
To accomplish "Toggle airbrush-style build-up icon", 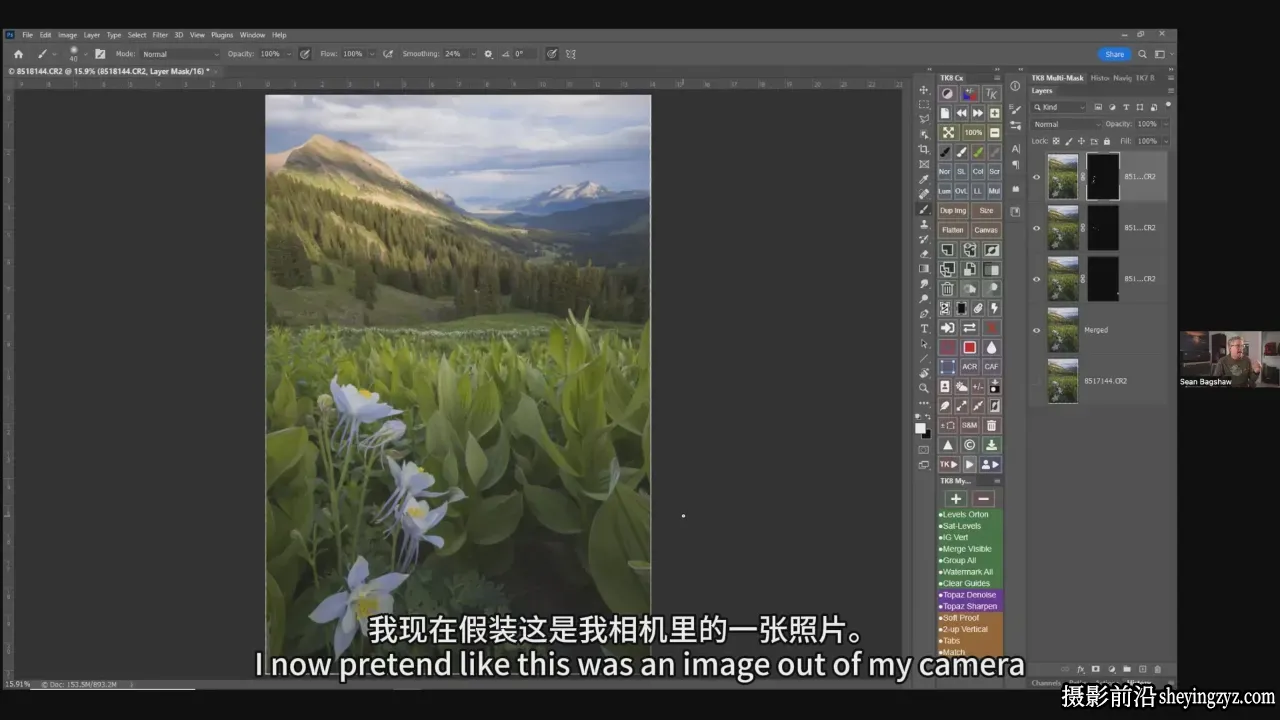I will pos(387,54).
